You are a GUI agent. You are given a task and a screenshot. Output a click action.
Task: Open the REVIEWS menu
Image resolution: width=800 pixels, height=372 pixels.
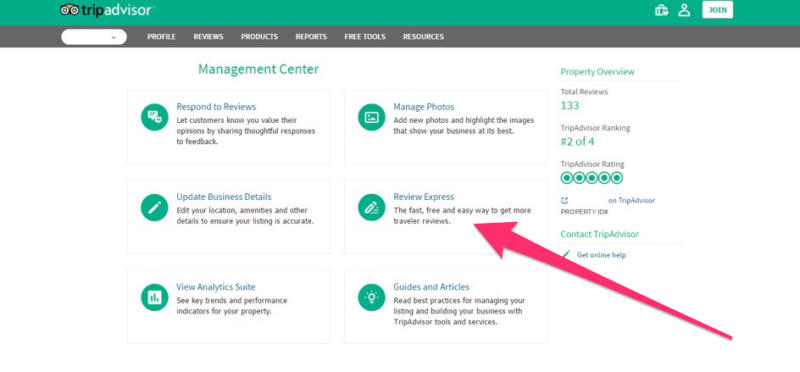(208, 37)
